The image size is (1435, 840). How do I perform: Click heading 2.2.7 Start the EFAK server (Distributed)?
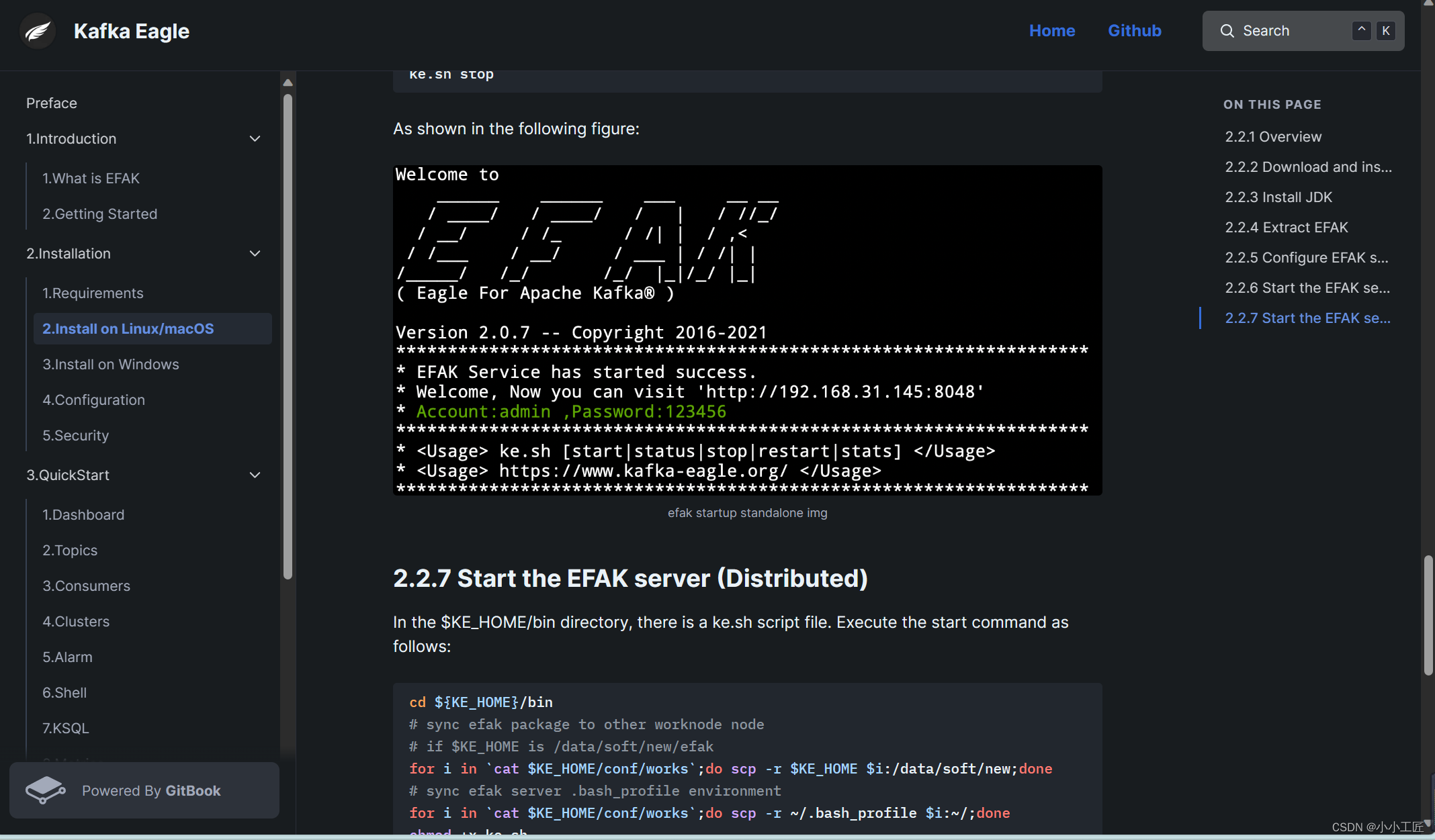tap(630, 579)
